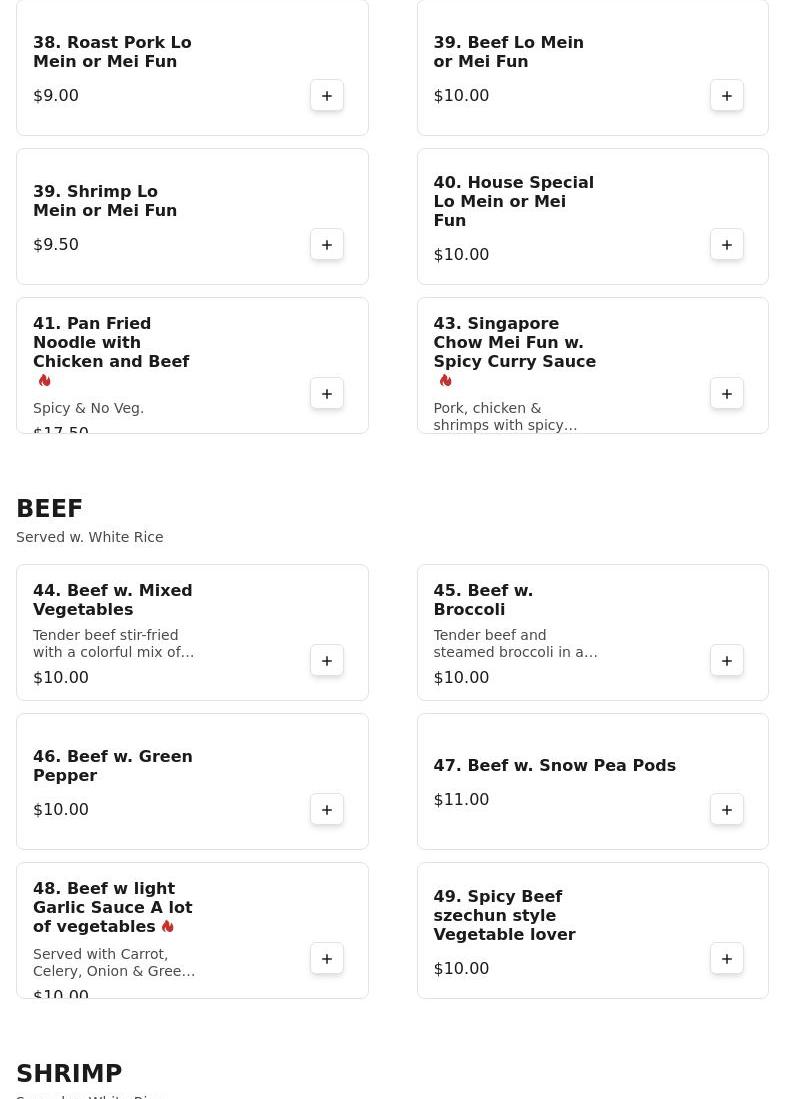Screen dimensions: 785x1099
Task: Add Beef w. Mixed Vegetables to order
Action: click(327, 661)
